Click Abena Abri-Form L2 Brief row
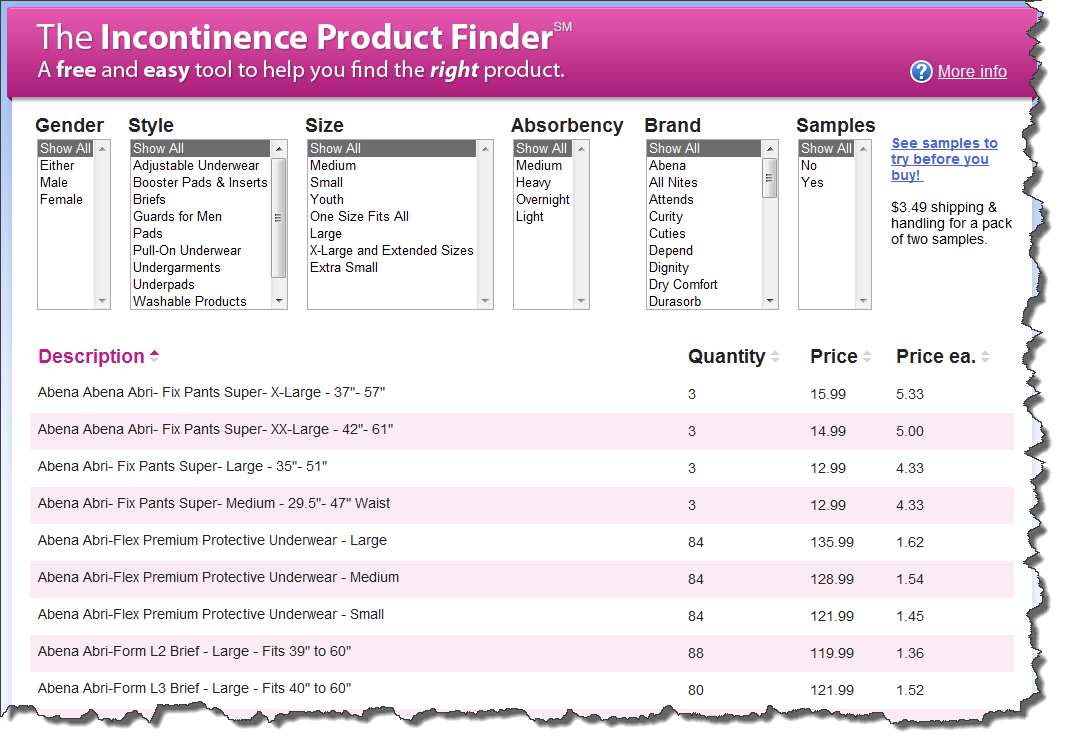The width and height of the screenshot is (1067, 748). (522, 653)
